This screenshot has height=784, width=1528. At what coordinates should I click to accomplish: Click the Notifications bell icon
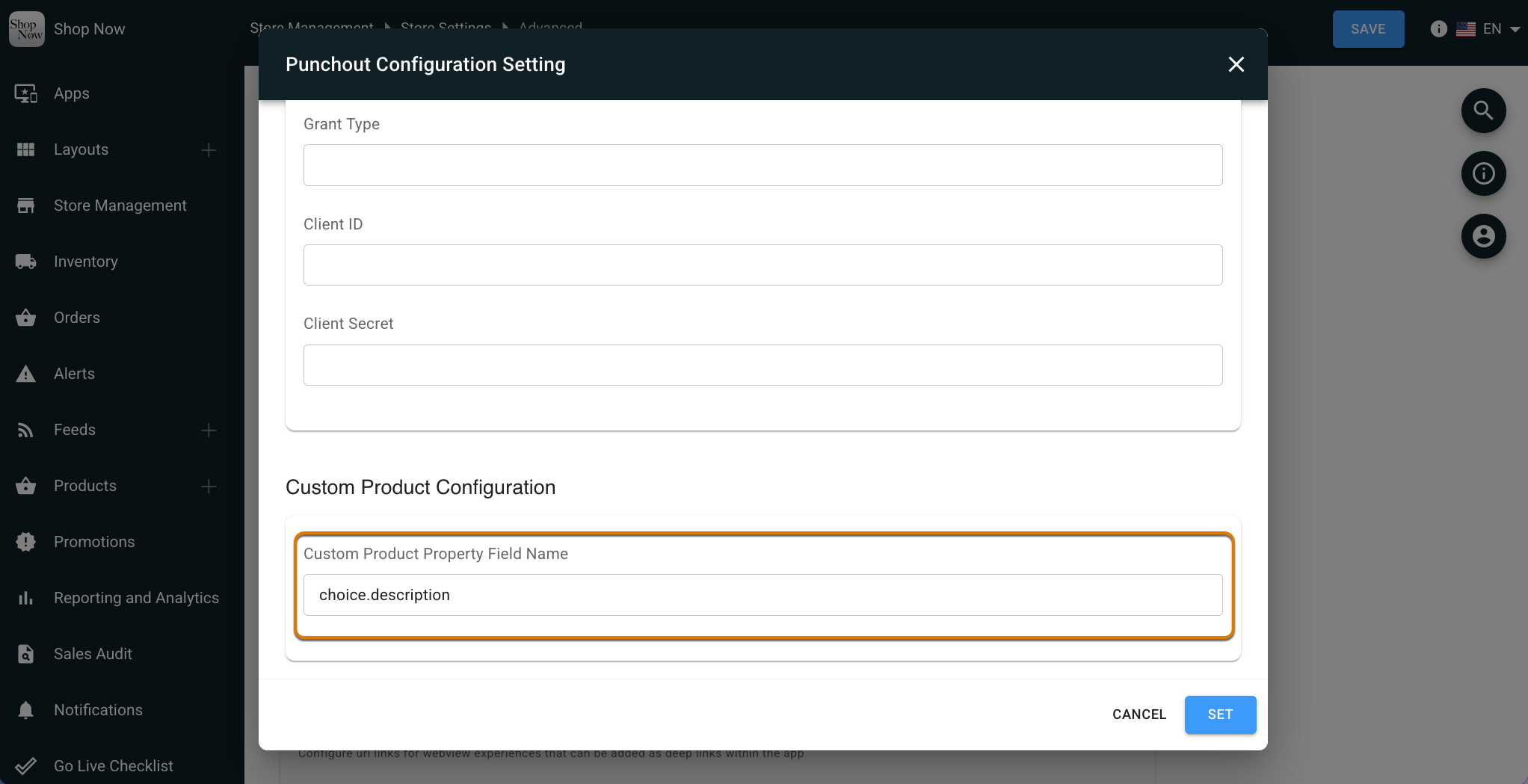[26, 710]
